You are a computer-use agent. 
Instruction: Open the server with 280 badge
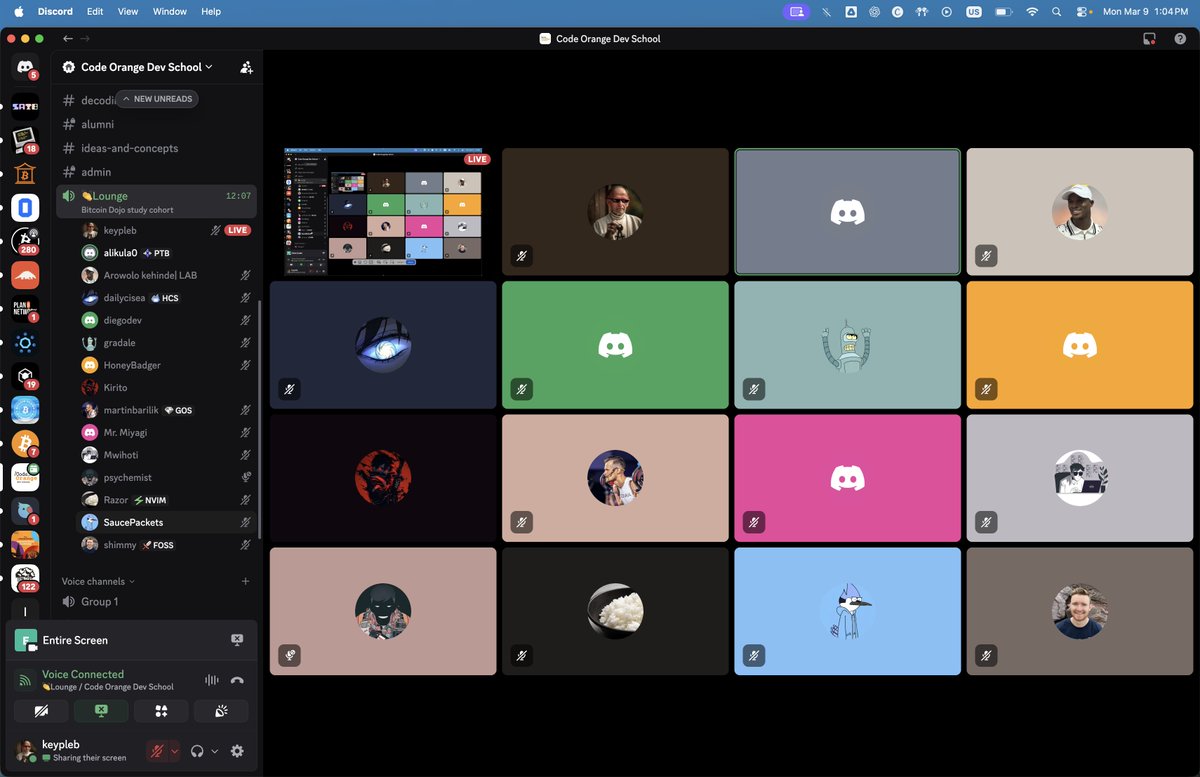[x=25, y=242]
